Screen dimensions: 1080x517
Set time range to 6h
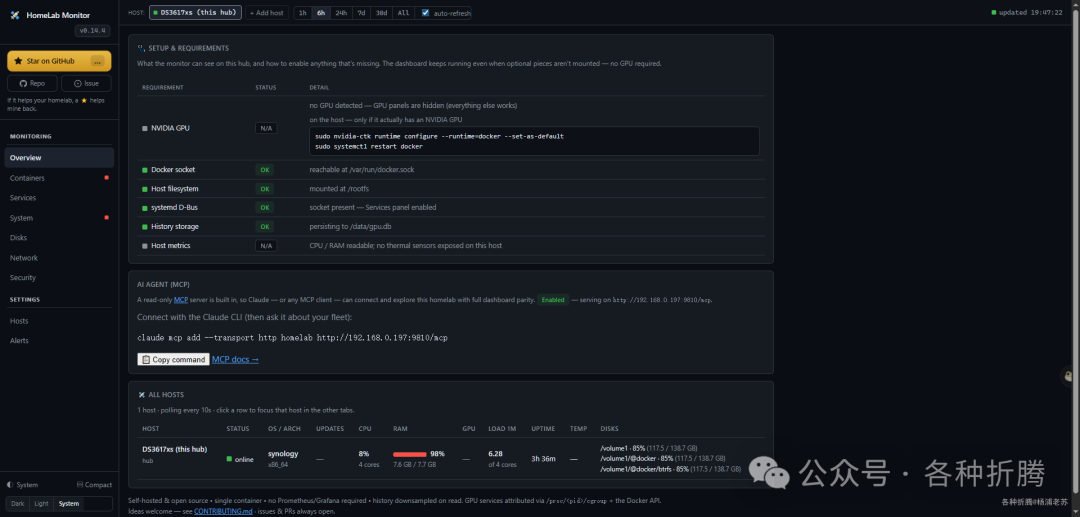click(x=321, y=12)
